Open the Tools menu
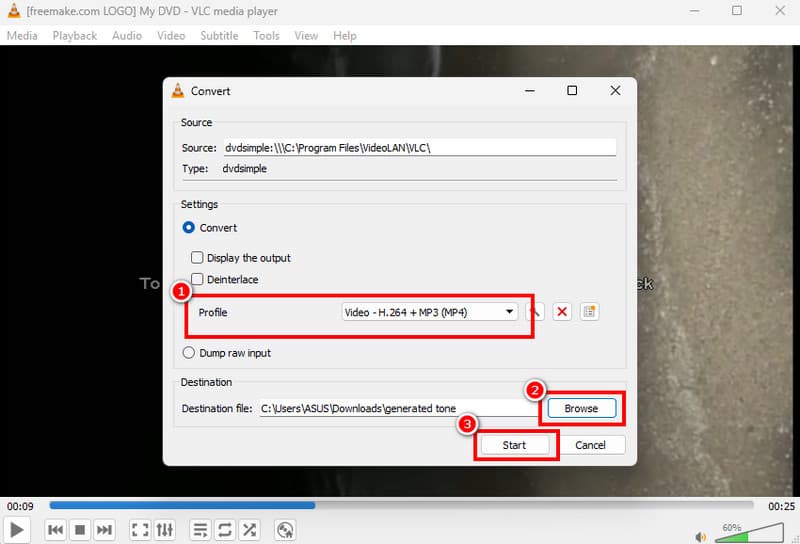Image resolution: width=800 pixels, height=544 pixels. point(266,36)
